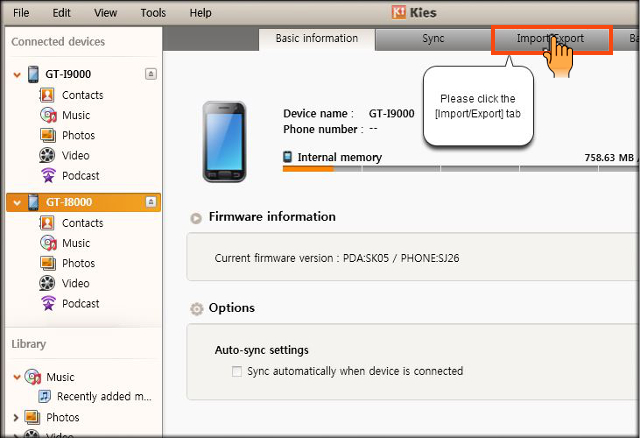Click the Library Photos icon

click(32, 417)
